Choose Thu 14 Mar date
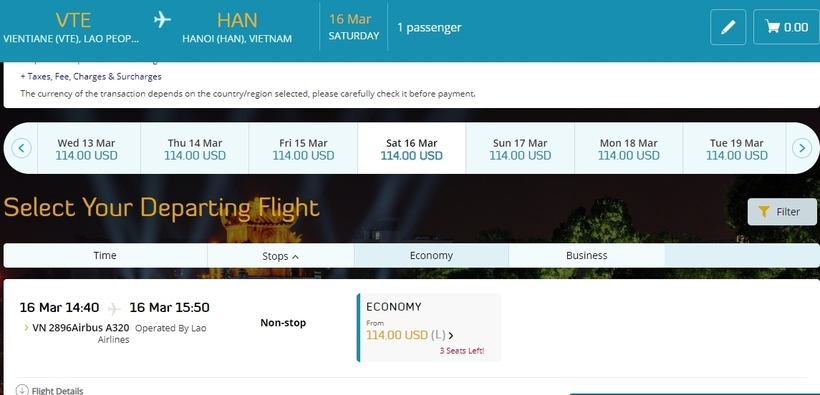The width and height of the screenshot is (820, 395). (195, 149)
